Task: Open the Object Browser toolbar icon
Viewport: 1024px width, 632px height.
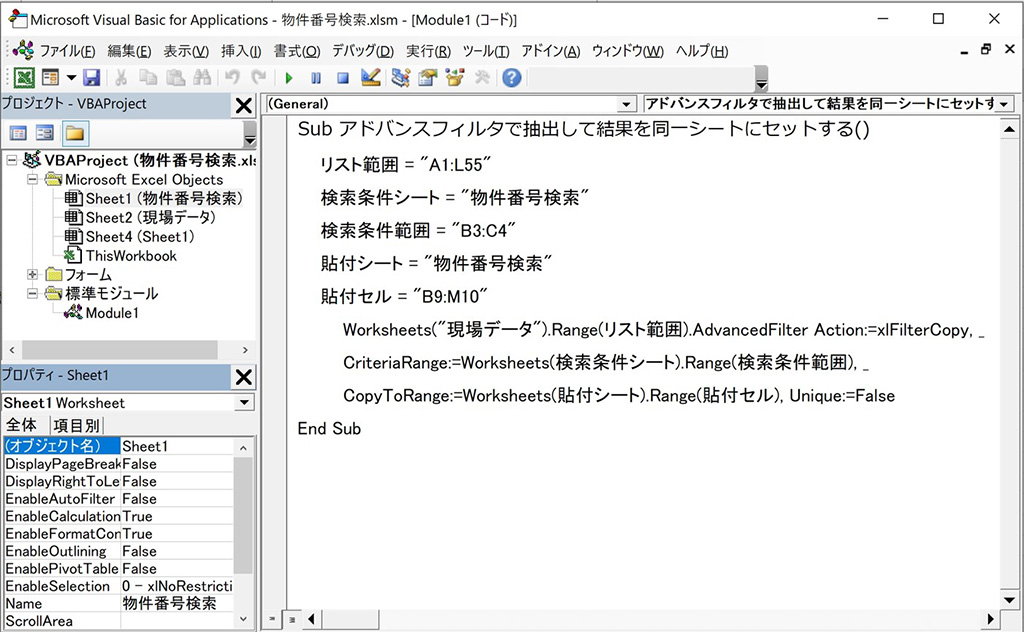Action: tap(455, 78)
